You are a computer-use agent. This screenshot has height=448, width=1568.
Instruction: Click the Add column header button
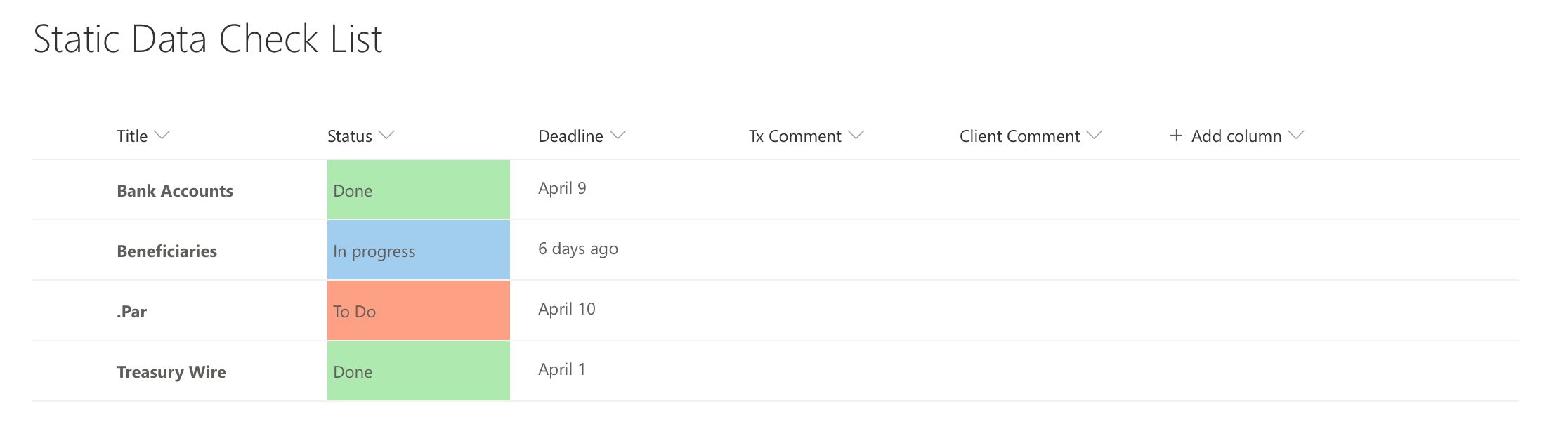1236,136
